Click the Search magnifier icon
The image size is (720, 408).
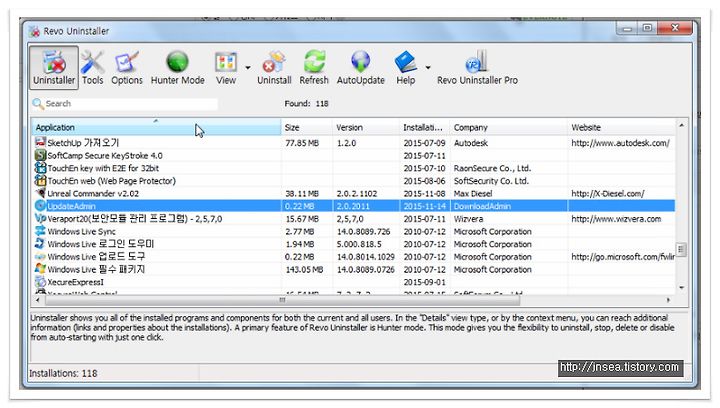point(38,104)
